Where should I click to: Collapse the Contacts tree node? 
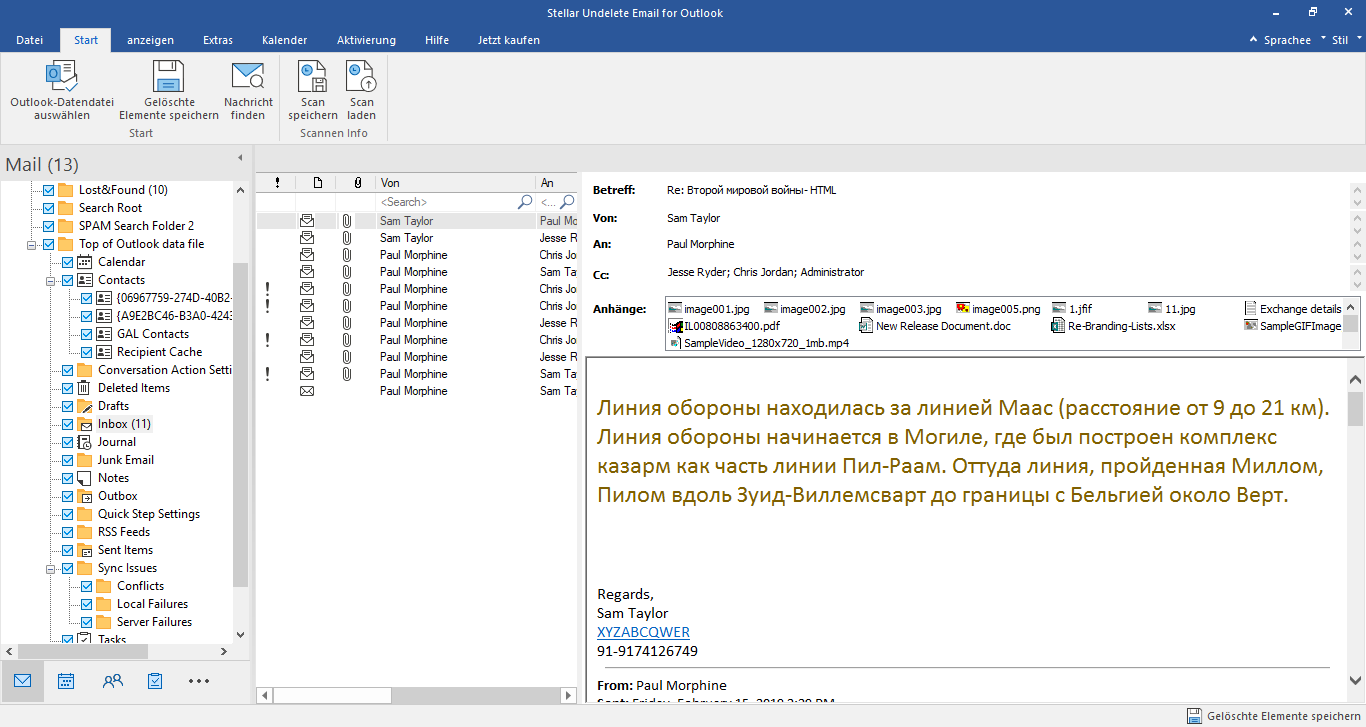click(x=49, y=280)
